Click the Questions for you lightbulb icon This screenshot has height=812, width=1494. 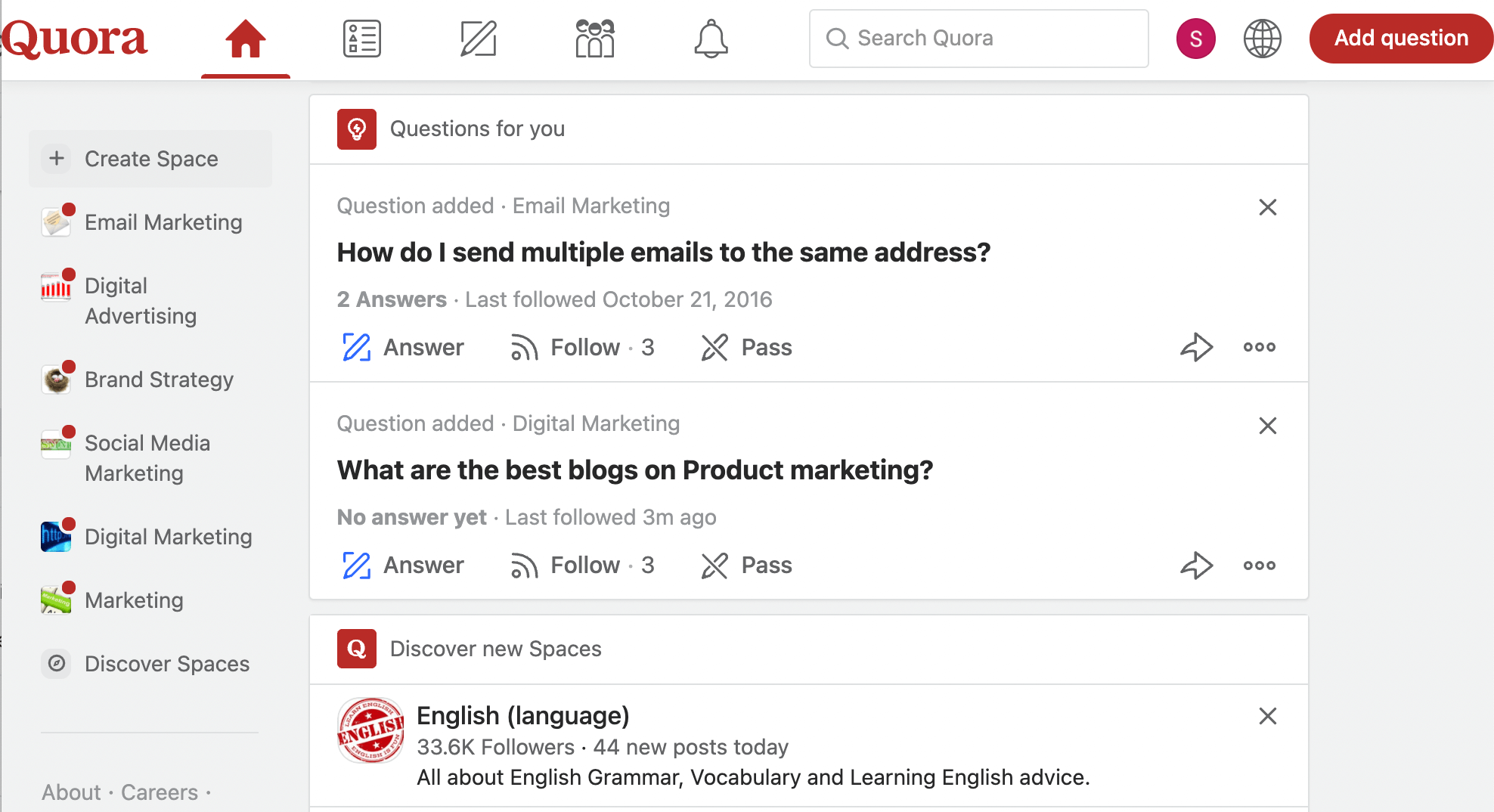click(x=357, y=129)
